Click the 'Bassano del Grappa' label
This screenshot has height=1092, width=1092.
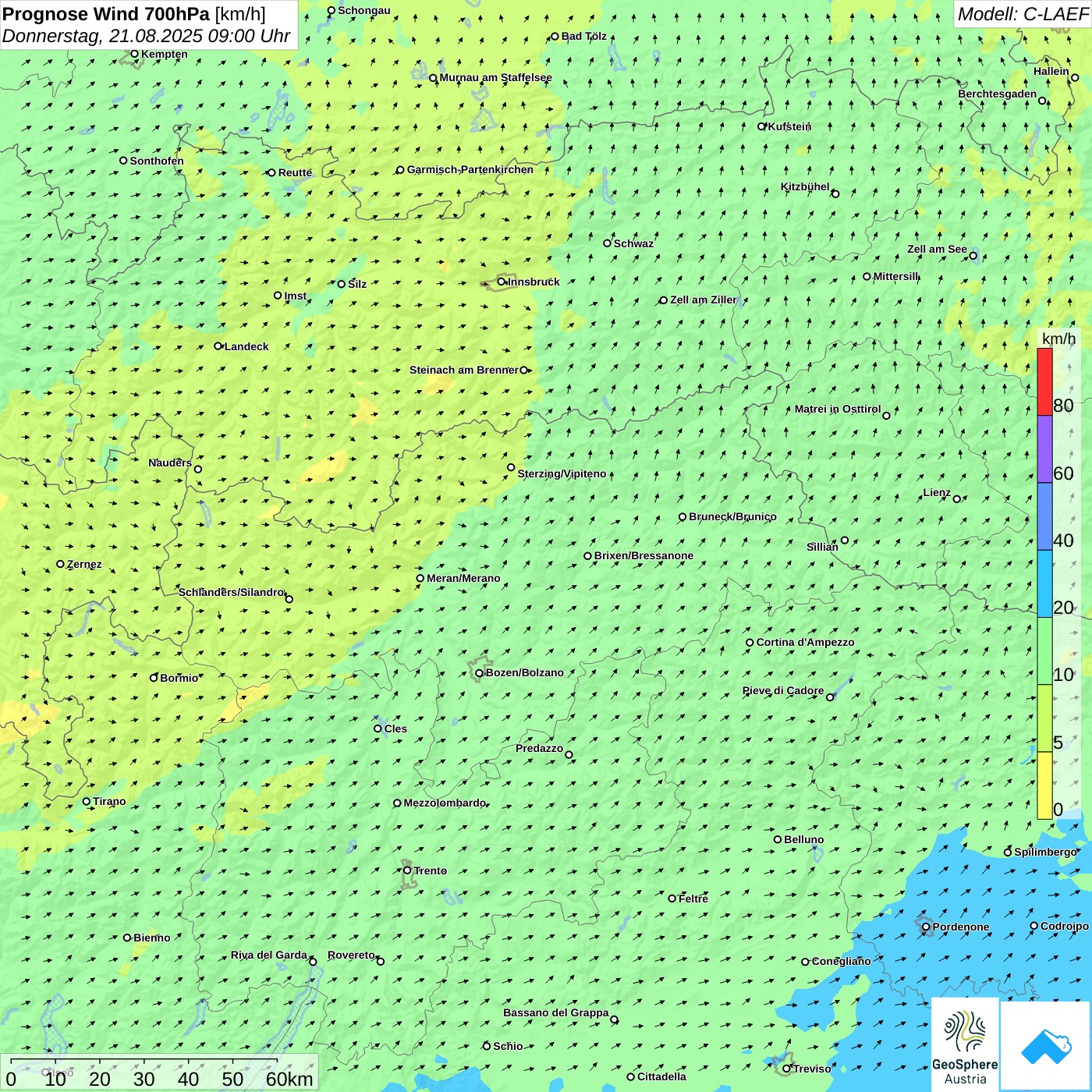(555, 1012)
